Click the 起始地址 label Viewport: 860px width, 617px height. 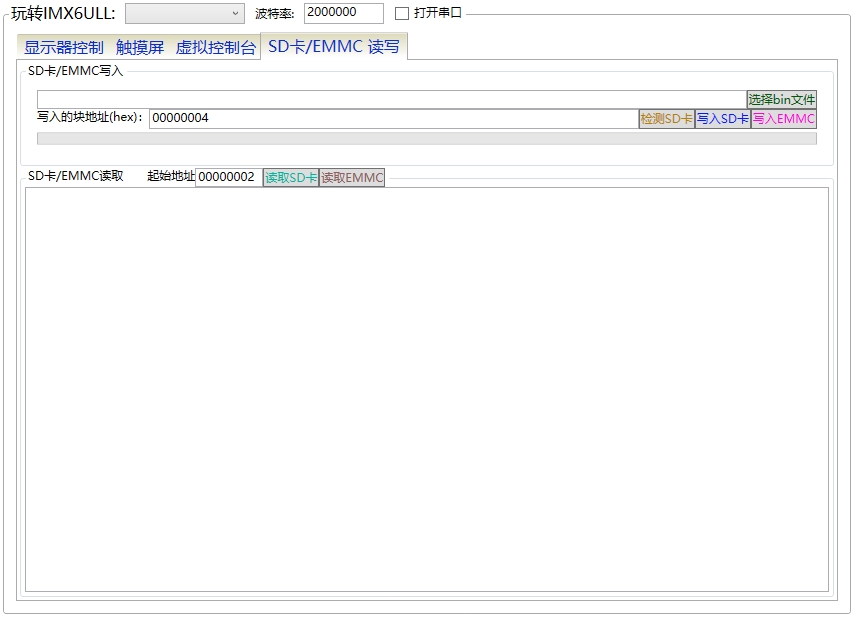[x=171, y=176]
